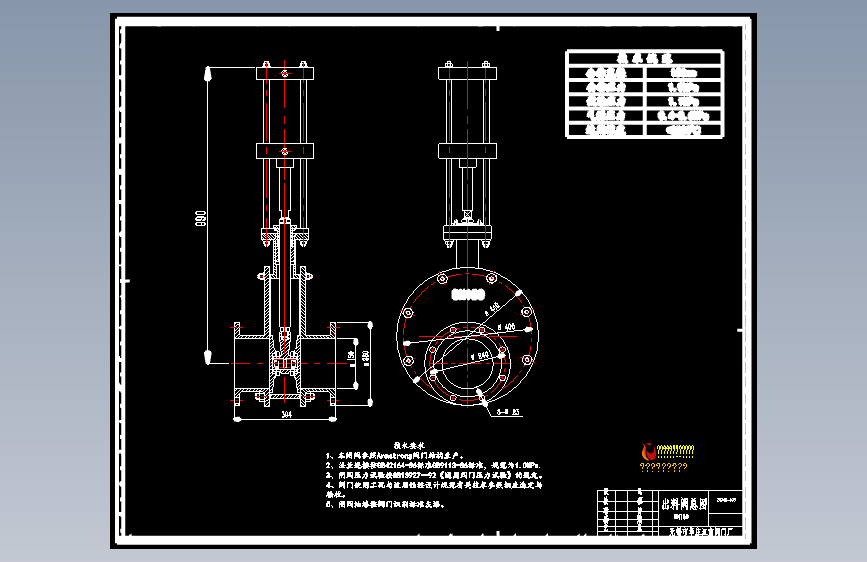Select the 304 width dimension label

pyautogui.click(x=286, y=414)
